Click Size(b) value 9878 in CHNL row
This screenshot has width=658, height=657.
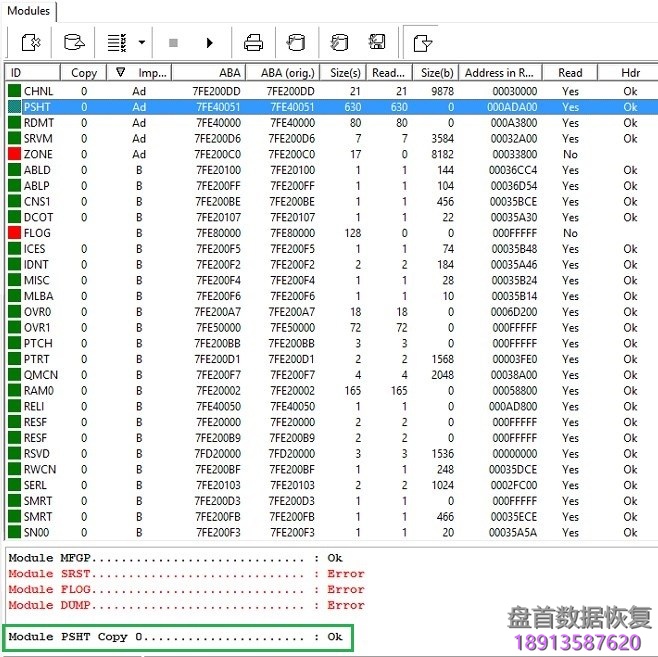(x=442, y=91)
